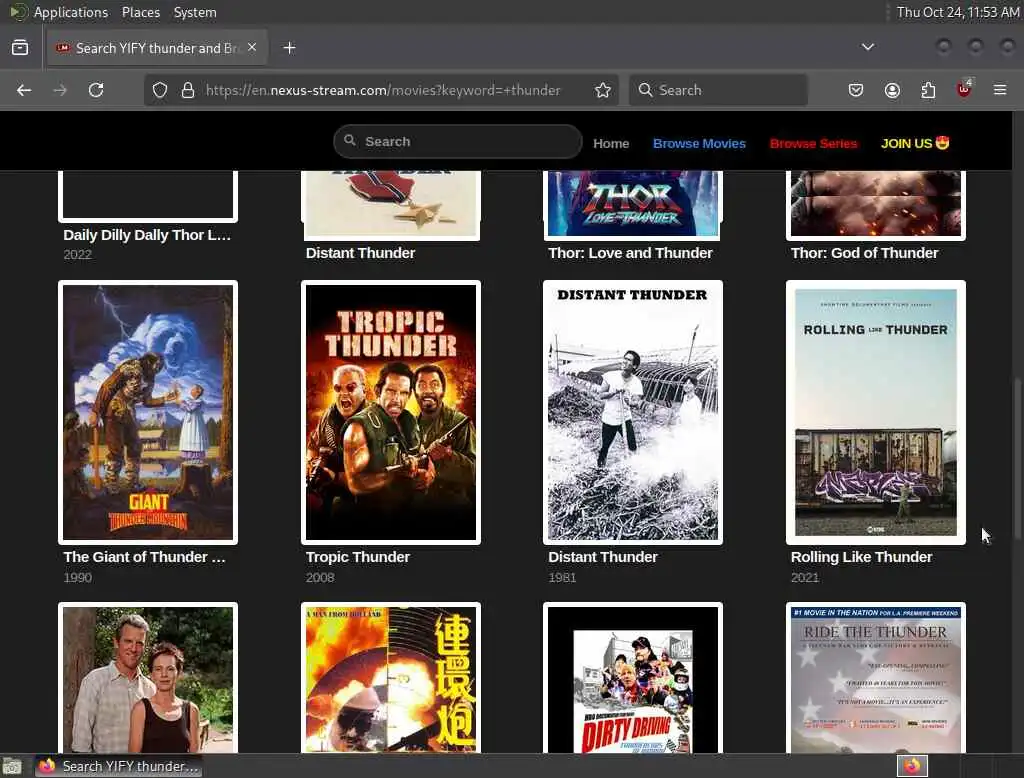Viewport: 1024px width, 778px height.
Task: Click the Thor: Love and Thunder title
Action: pos(630,253)
